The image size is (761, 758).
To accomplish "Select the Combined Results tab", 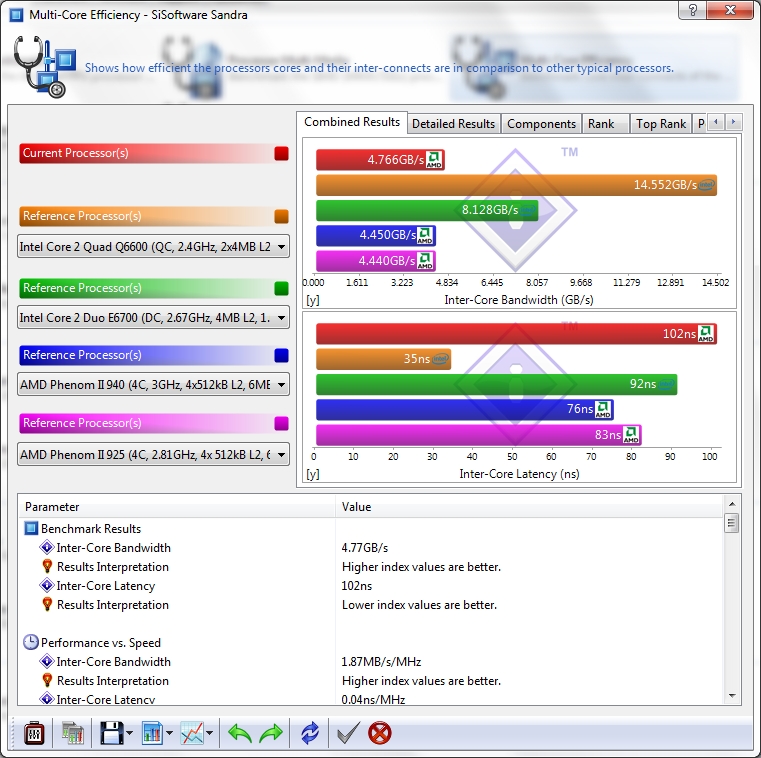I will pyautogui.click(x=352, y=122).
